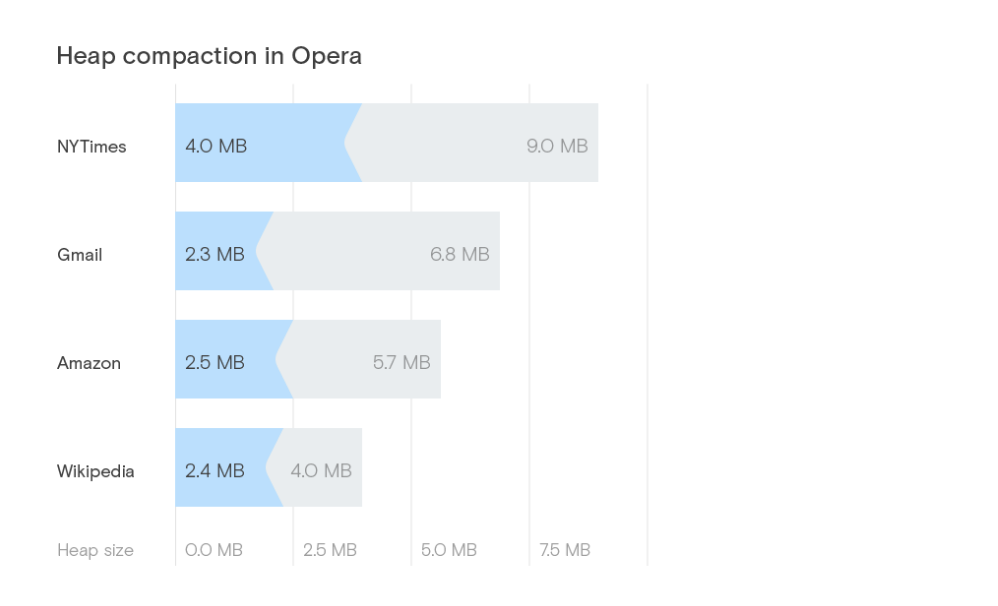
Task: Click the 2.5 MB axis tick label
Action: 330,550
